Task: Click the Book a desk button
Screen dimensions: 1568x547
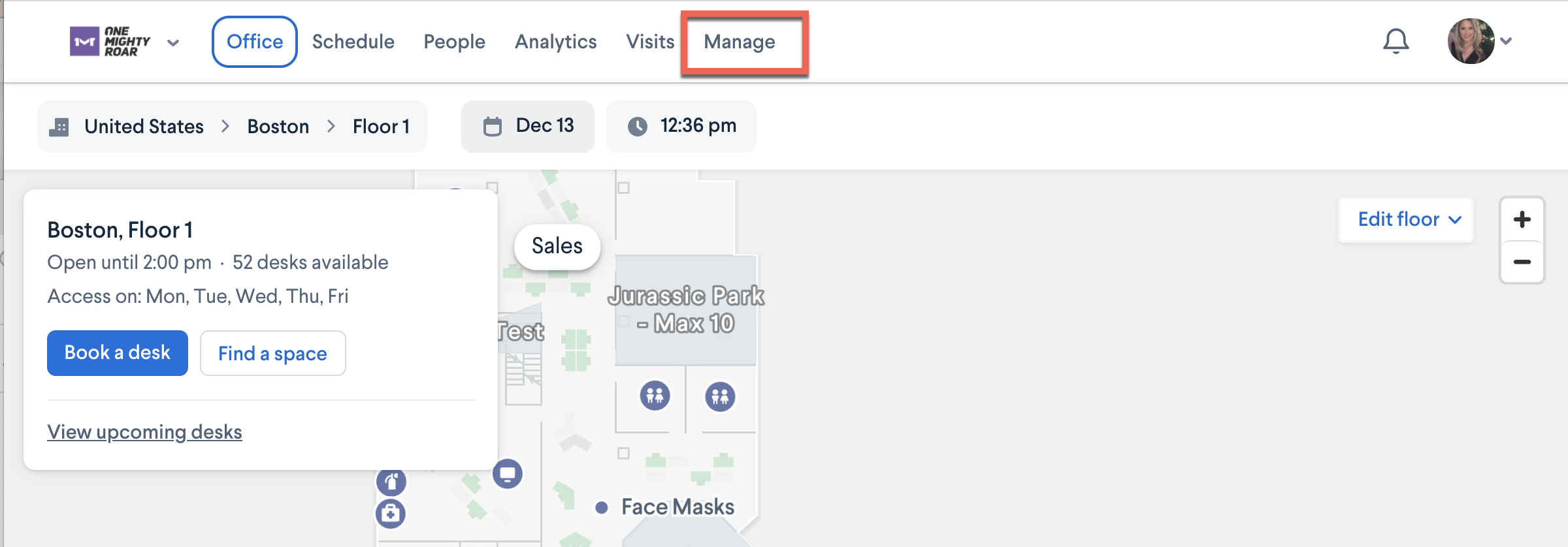Action: point(118,353)
